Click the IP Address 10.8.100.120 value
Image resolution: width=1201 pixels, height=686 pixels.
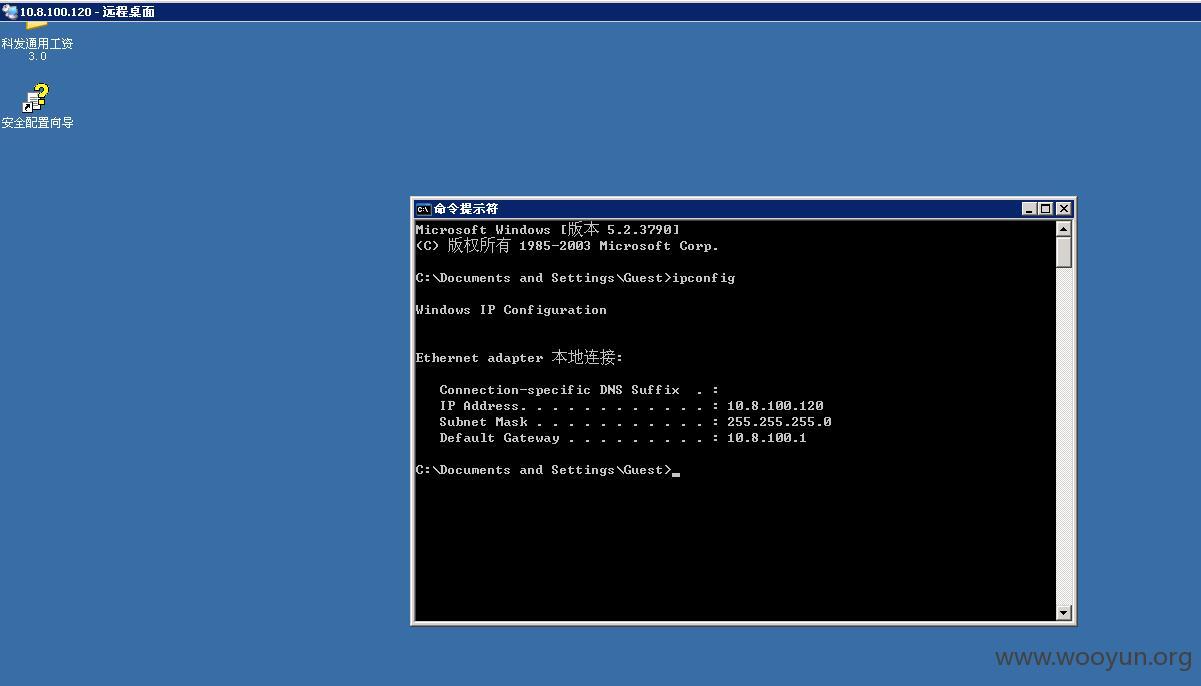(x=775, y=406)
